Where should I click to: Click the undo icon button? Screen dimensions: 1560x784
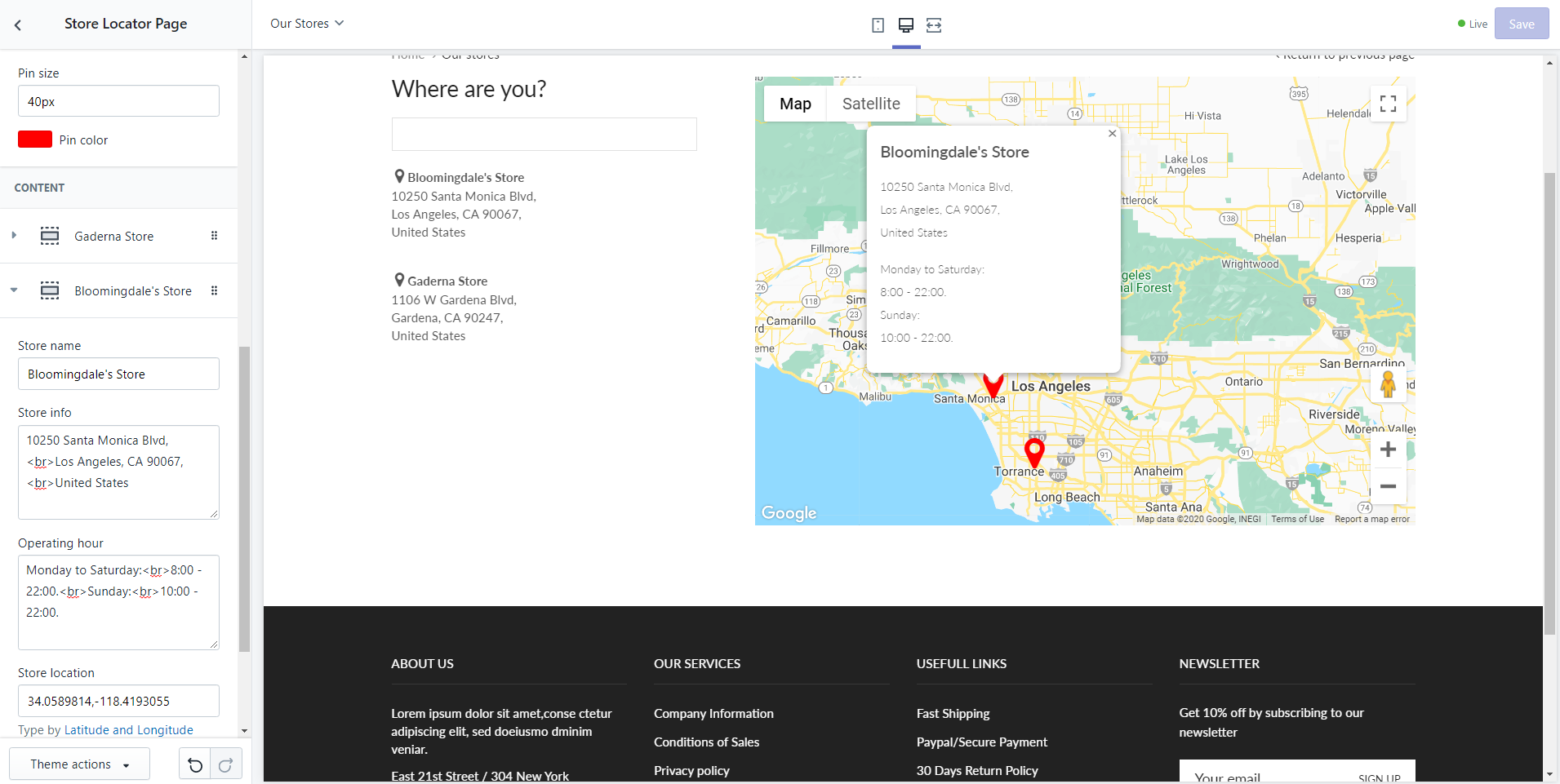[x=195, y=764]
